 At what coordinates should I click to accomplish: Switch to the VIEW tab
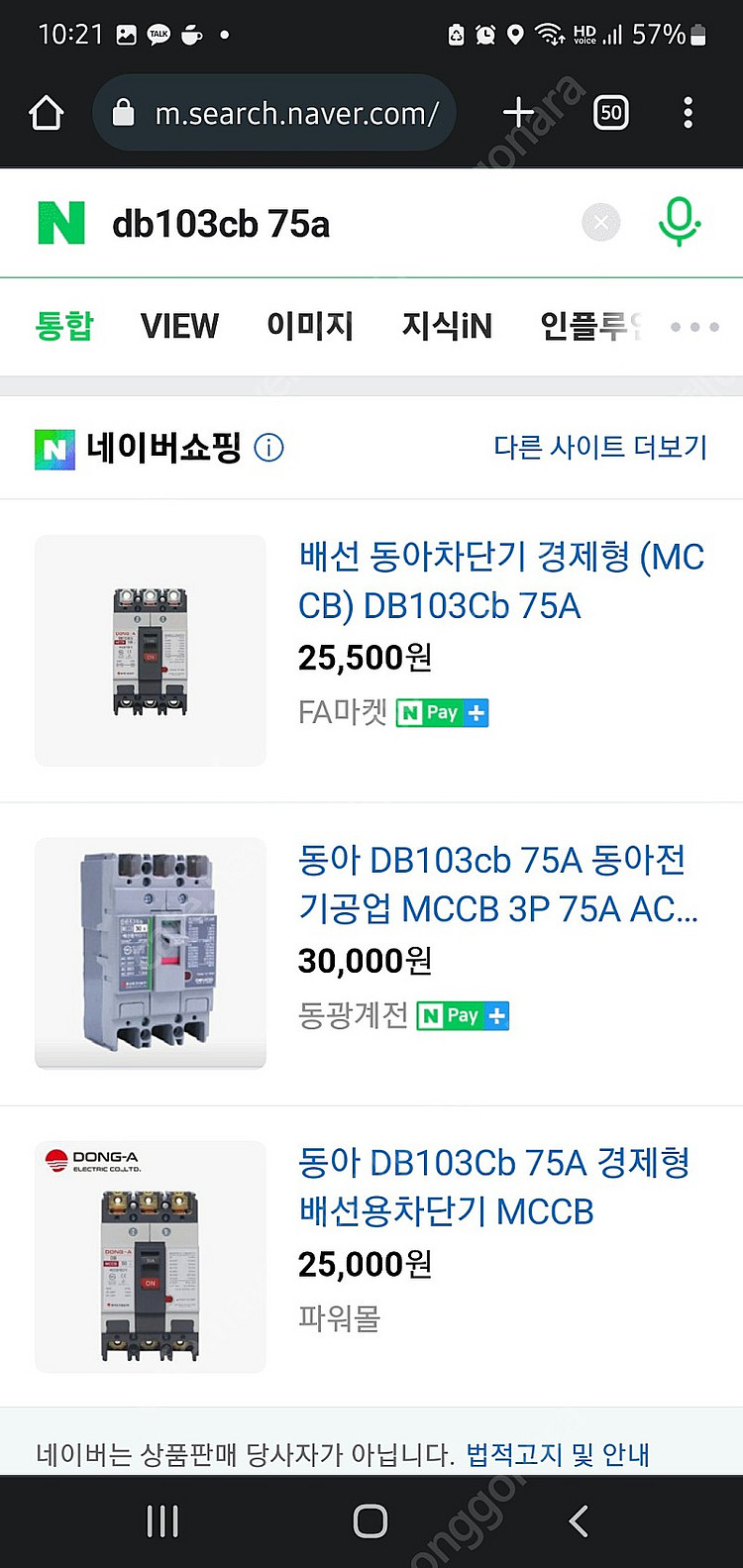click(x=179, y=326)
